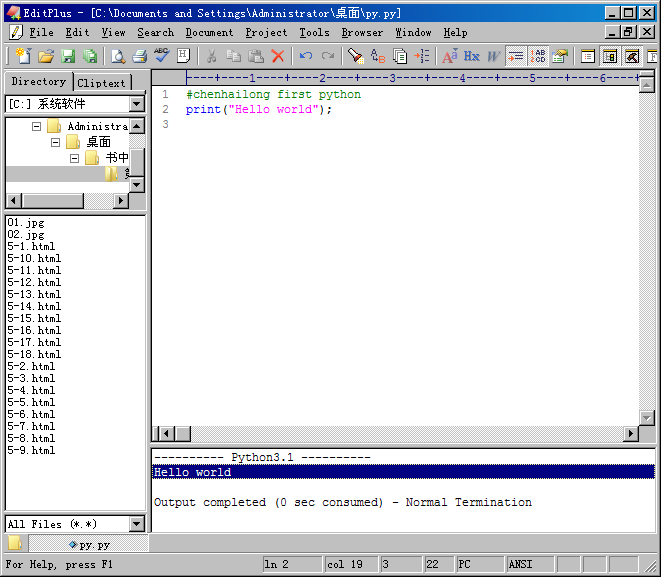Select file 5-15.html in the file list
The image size is (661, 577).
pos(34,318)
